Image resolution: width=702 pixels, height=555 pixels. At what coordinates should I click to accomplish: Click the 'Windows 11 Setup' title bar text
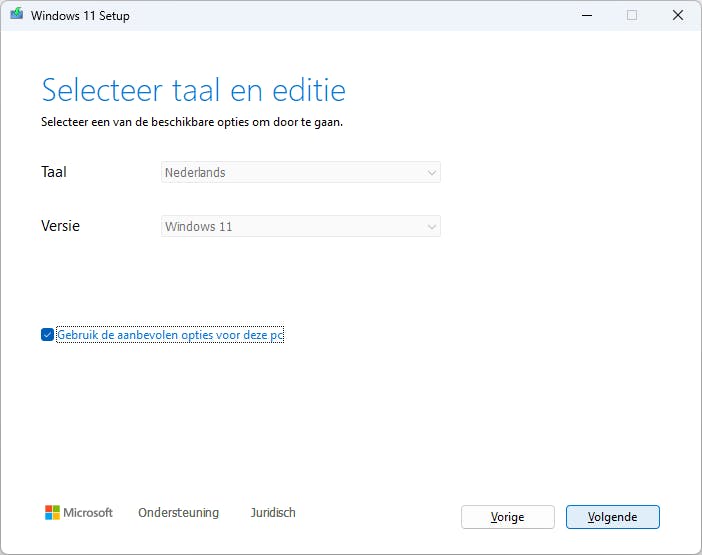coord(80,16)
